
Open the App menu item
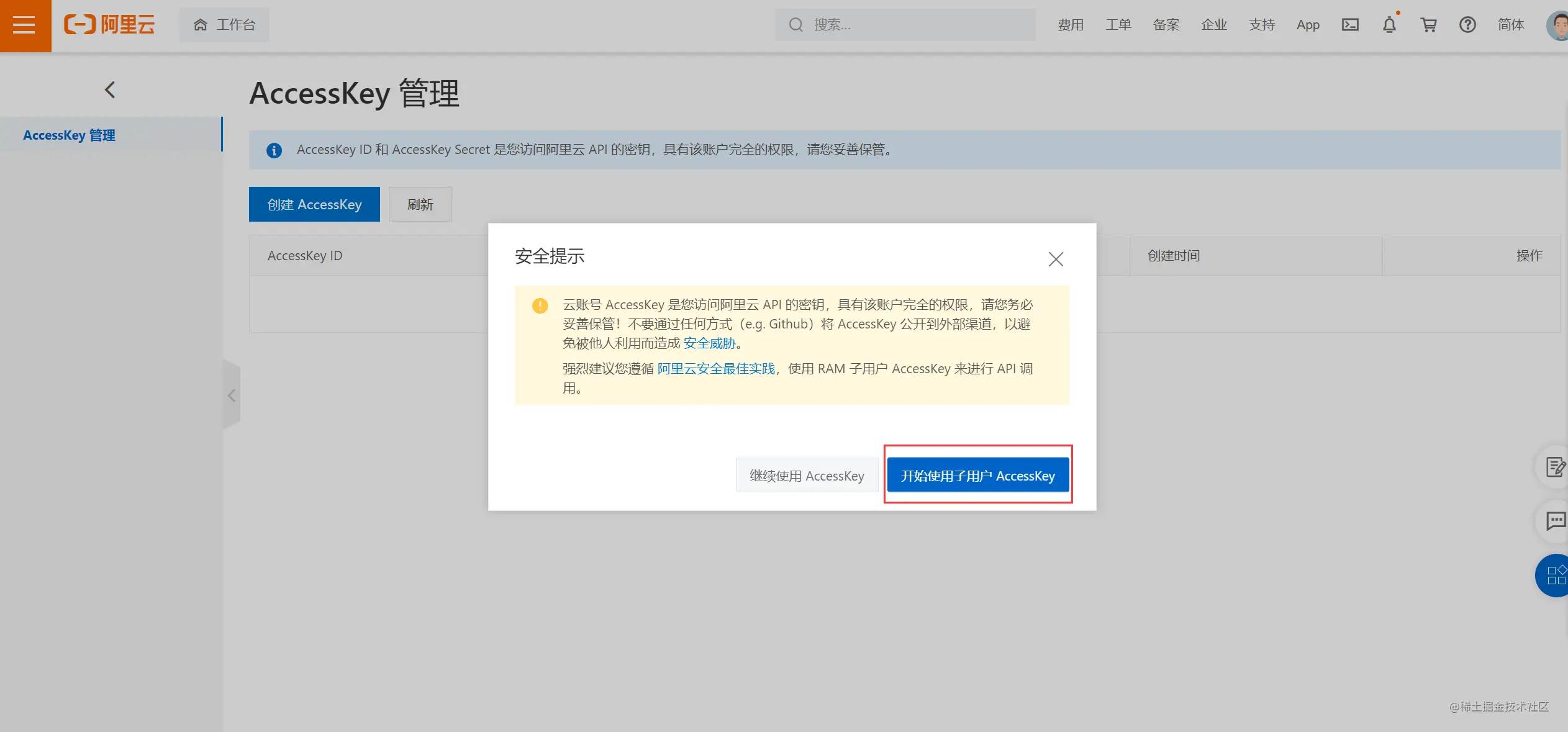click(1308, 25)
